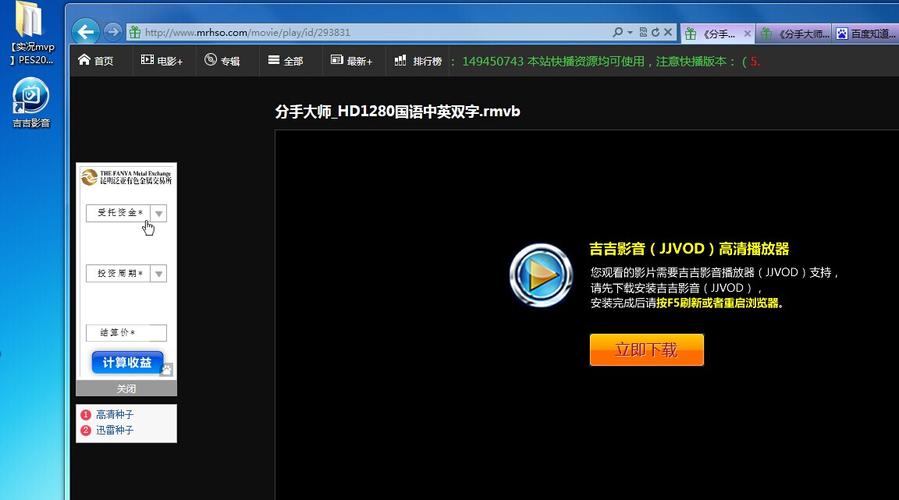Open the 电影+ menu item

click(162, 60)
